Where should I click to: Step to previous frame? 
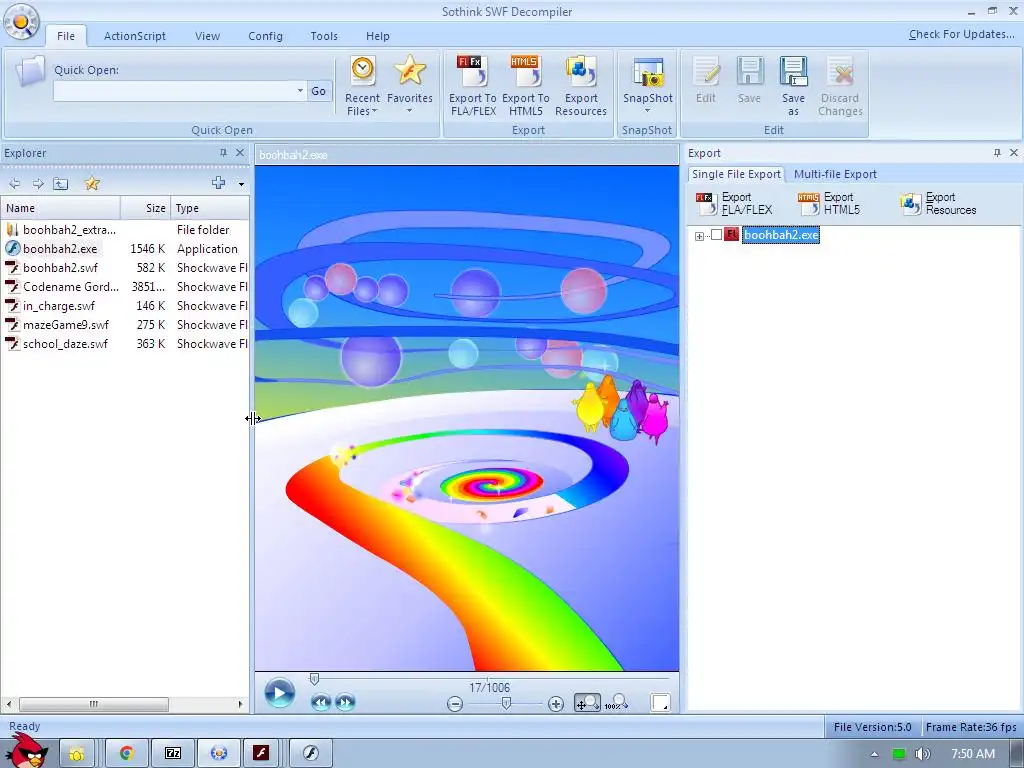pyautogui.click(x=321, y=703)
